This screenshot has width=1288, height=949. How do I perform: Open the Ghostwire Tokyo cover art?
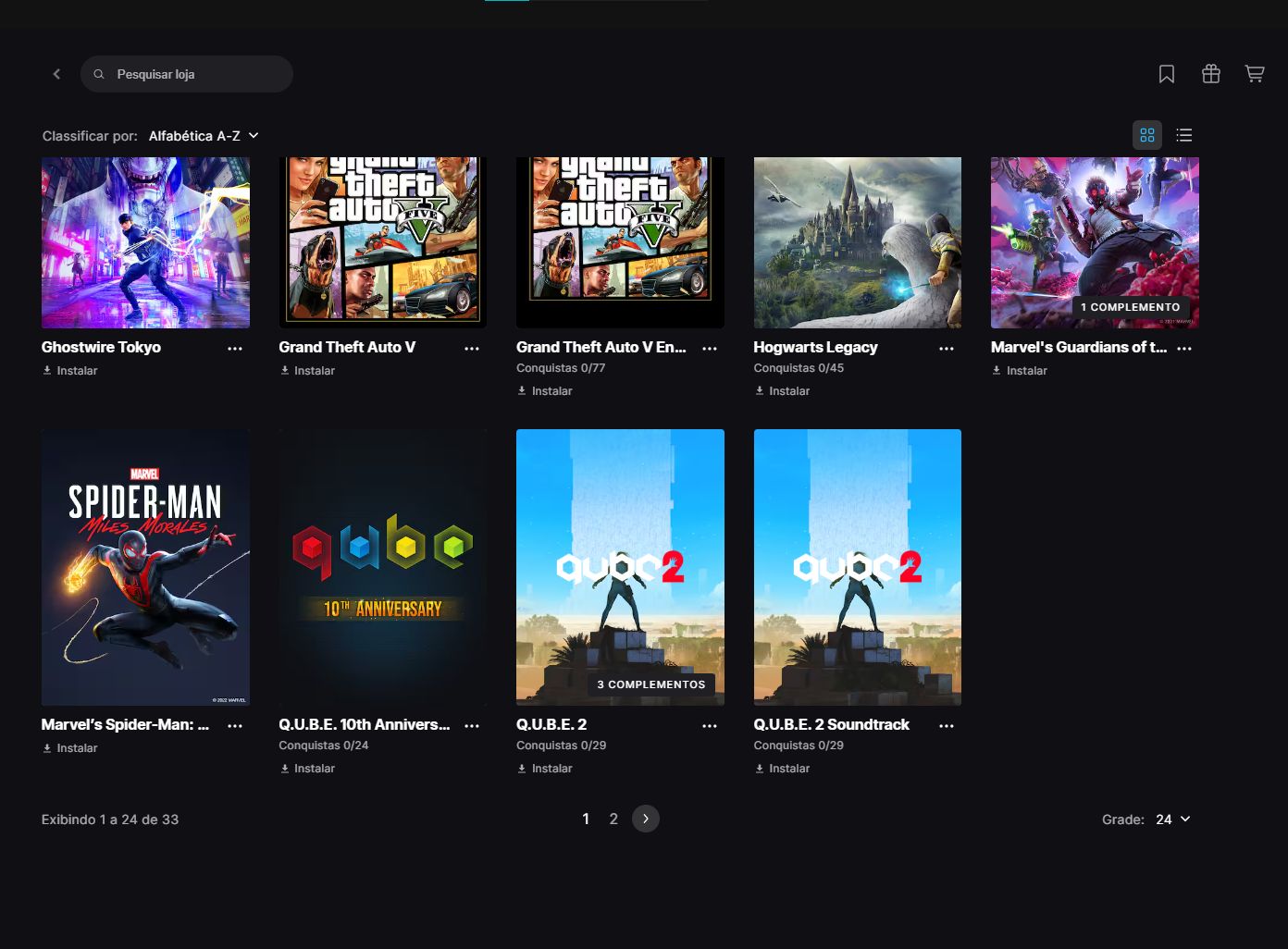pyautogui.click(x=145, y=242)
